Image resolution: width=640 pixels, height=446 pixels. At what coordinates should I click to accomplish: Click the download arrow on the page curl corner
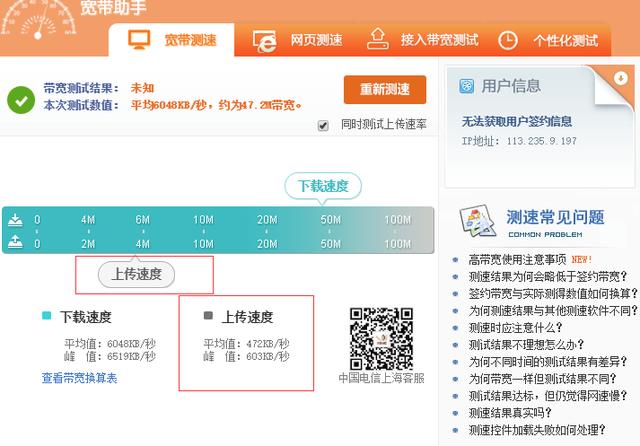point(621,78)
